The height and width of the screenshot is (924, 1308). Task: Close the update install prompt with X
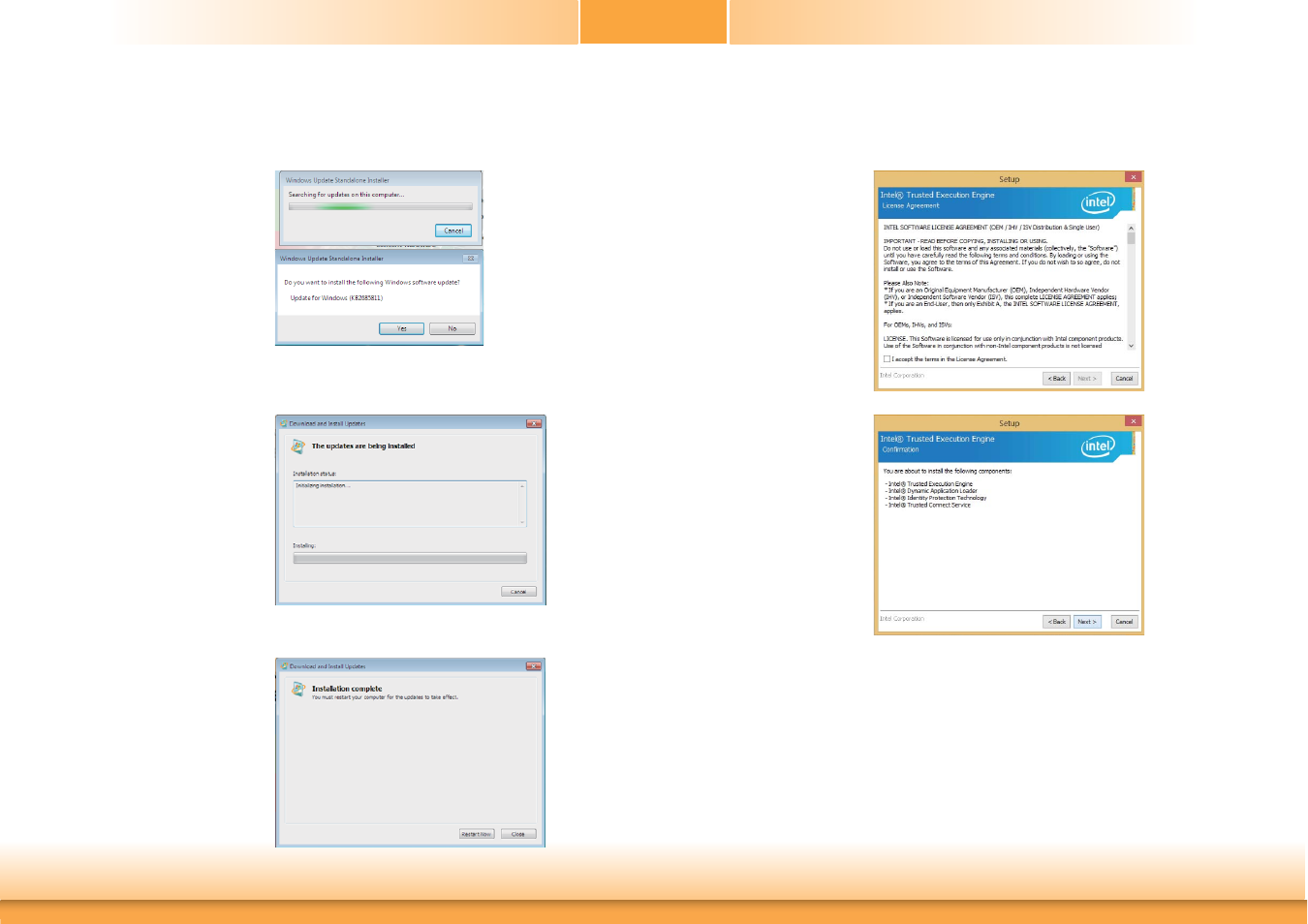pos(471,259)
